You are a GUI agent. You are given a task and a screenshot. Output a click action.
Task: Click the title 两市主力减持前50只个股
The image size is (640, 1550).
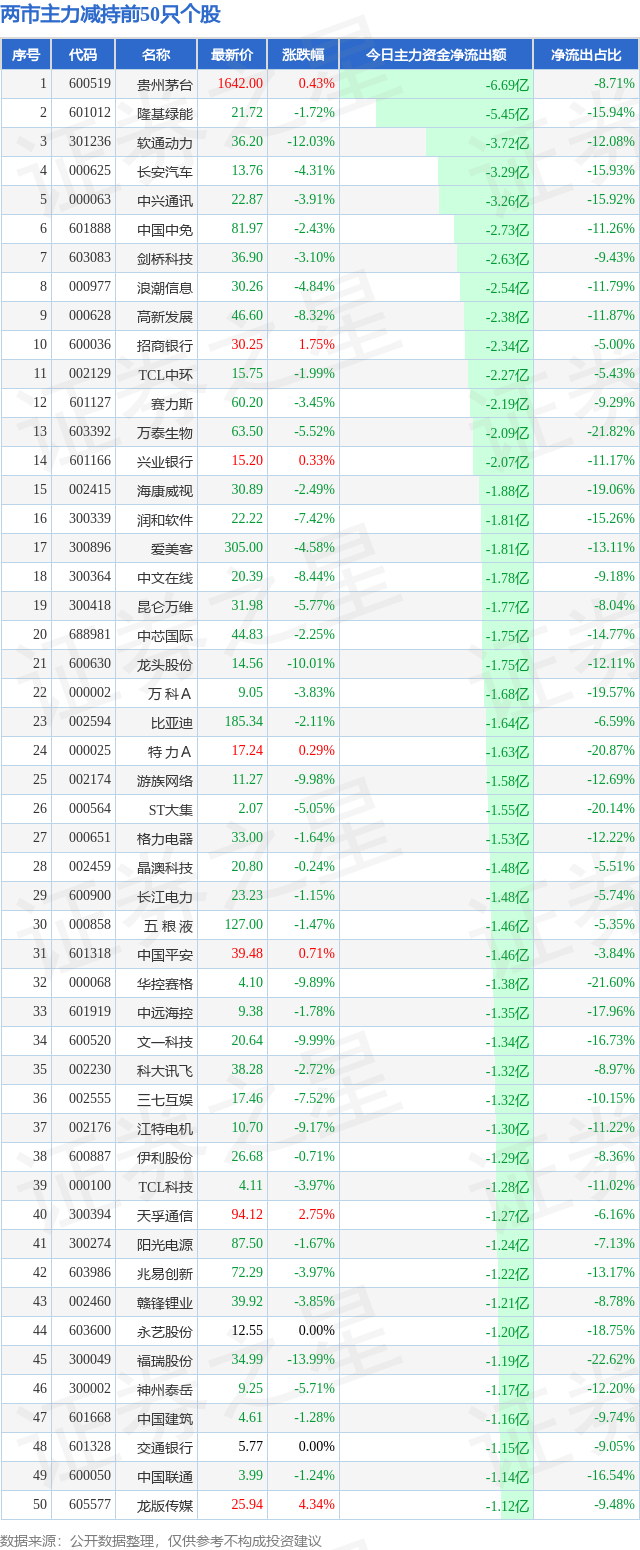[x=111, y=14]
